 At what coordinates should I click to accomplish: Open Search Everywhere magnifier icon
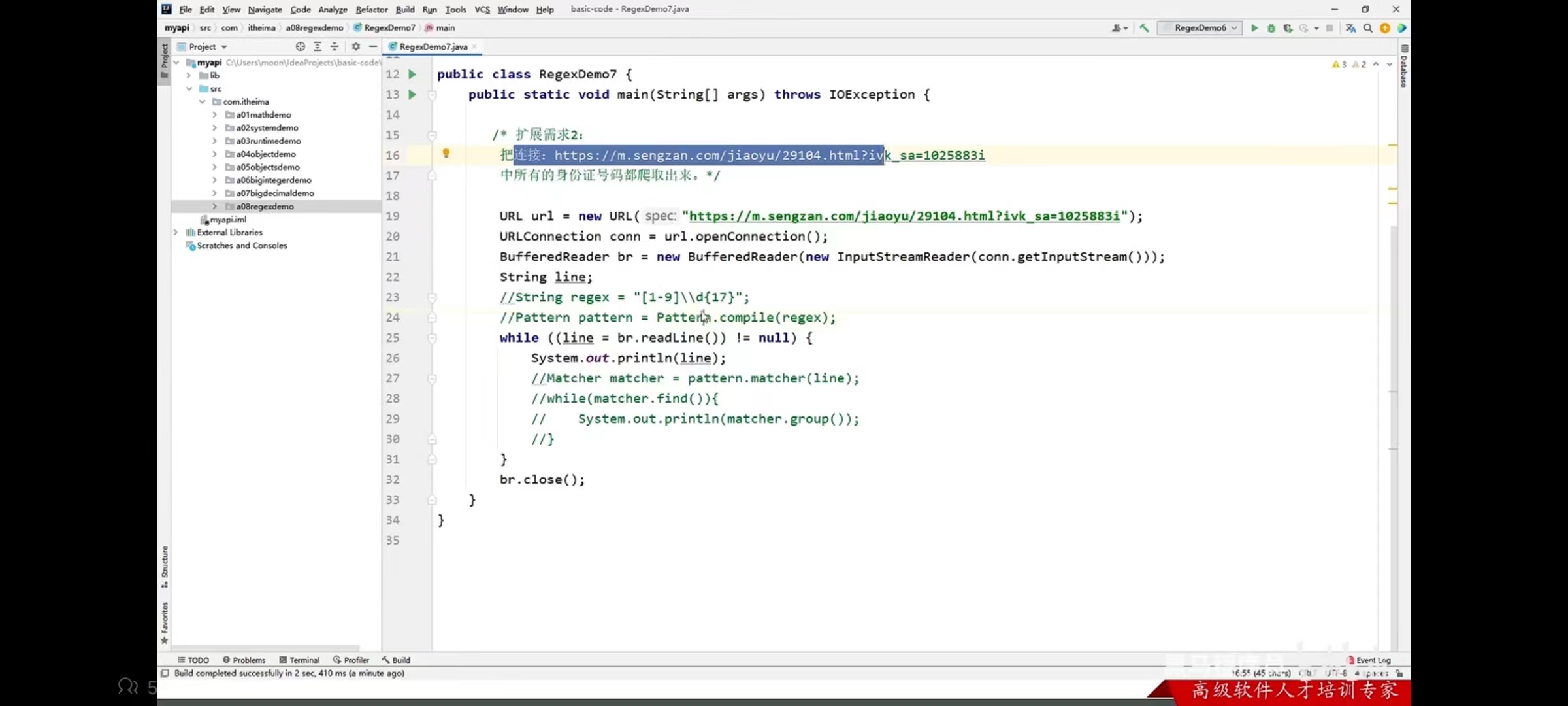1367,28
